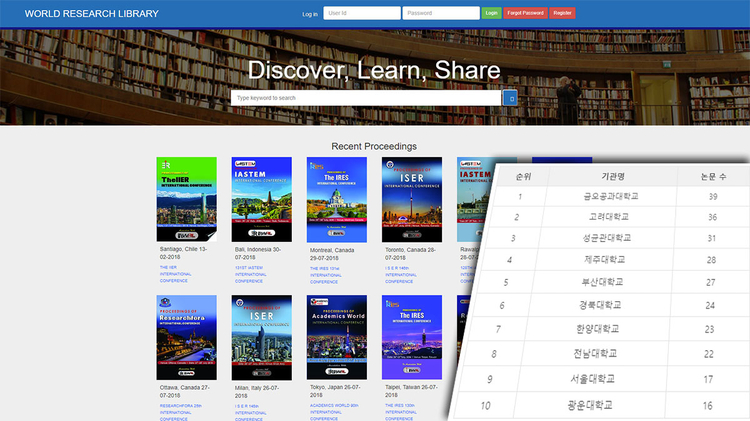750x421 pixels.
Task: Click the 131st IASTEM conference link
Action: (250, 275)
